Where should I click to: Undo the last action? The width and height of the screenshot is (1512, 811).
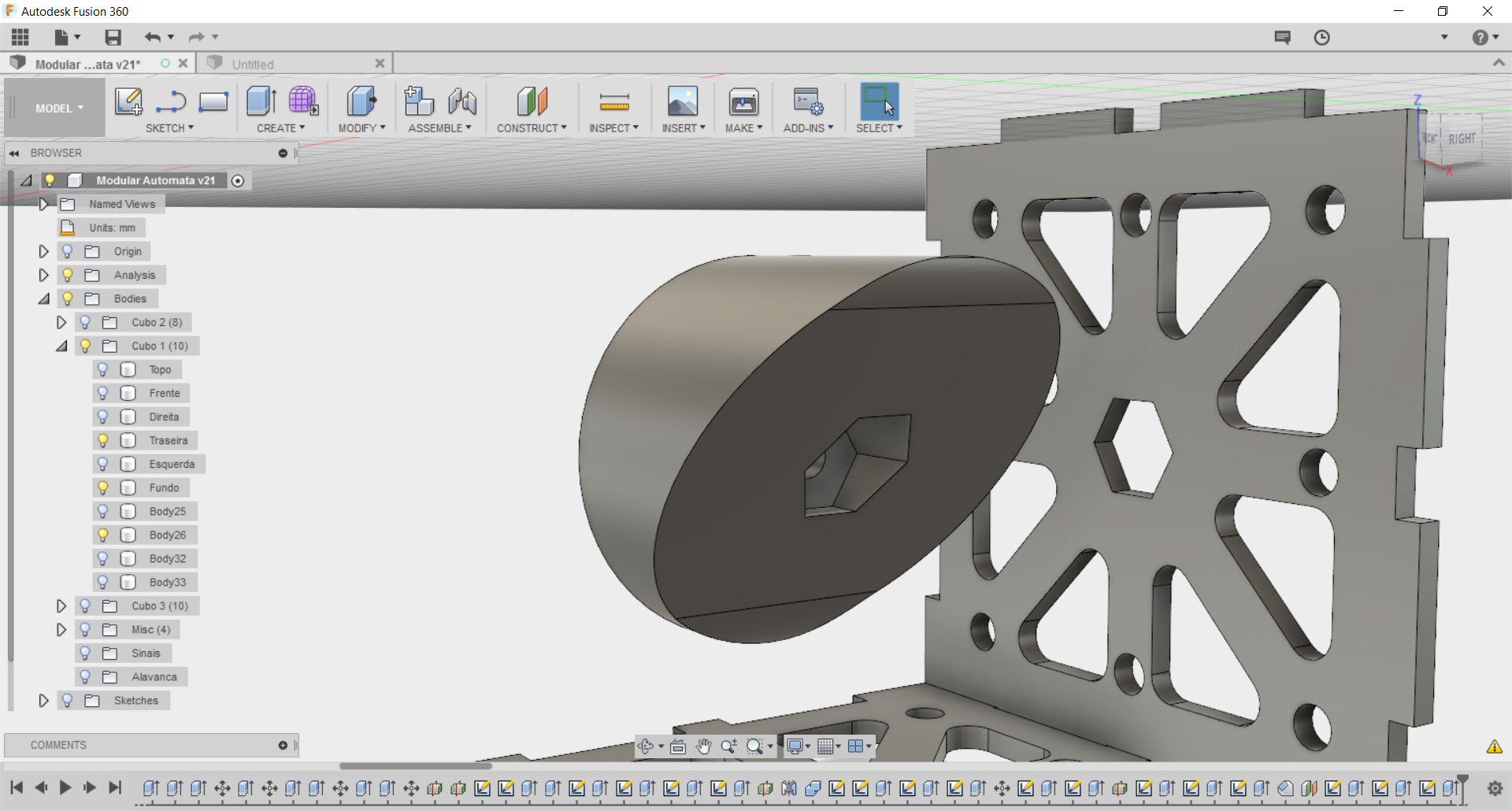152,37
